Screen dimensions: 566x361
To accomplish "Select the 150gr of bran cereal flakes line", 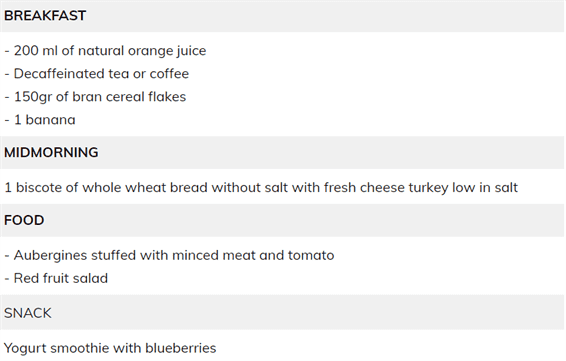I will coord(95,97).
